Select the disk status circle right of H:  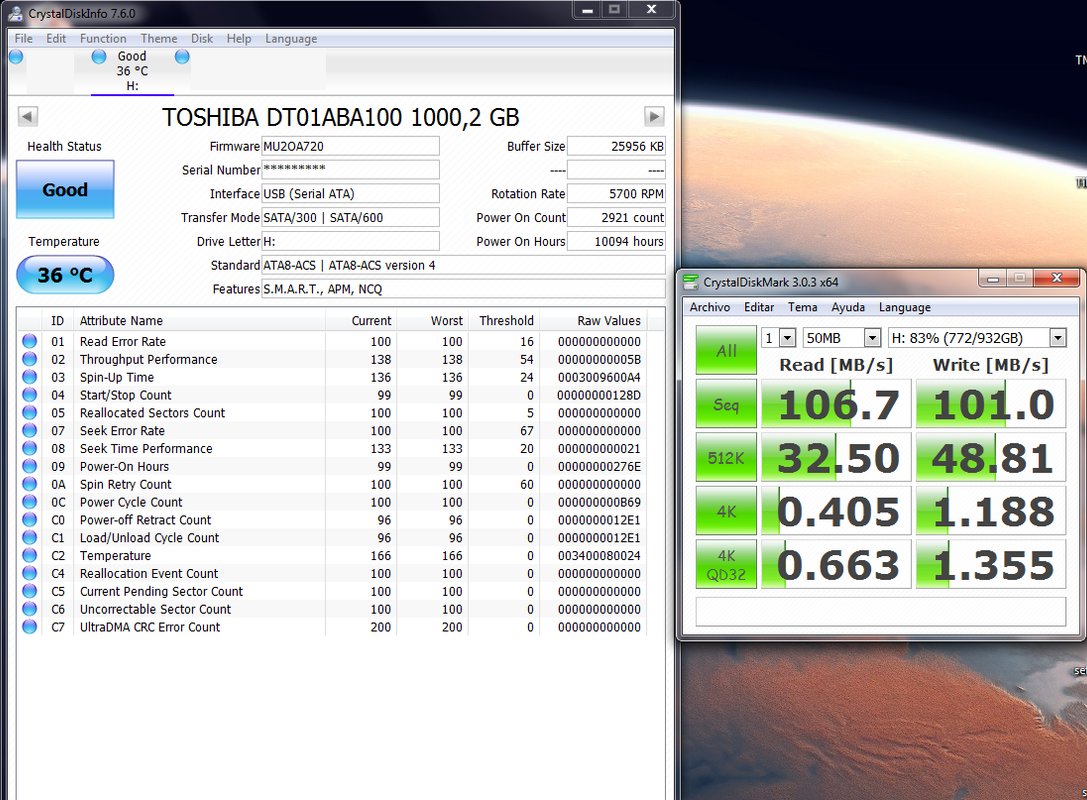click(x=182, y=56)
